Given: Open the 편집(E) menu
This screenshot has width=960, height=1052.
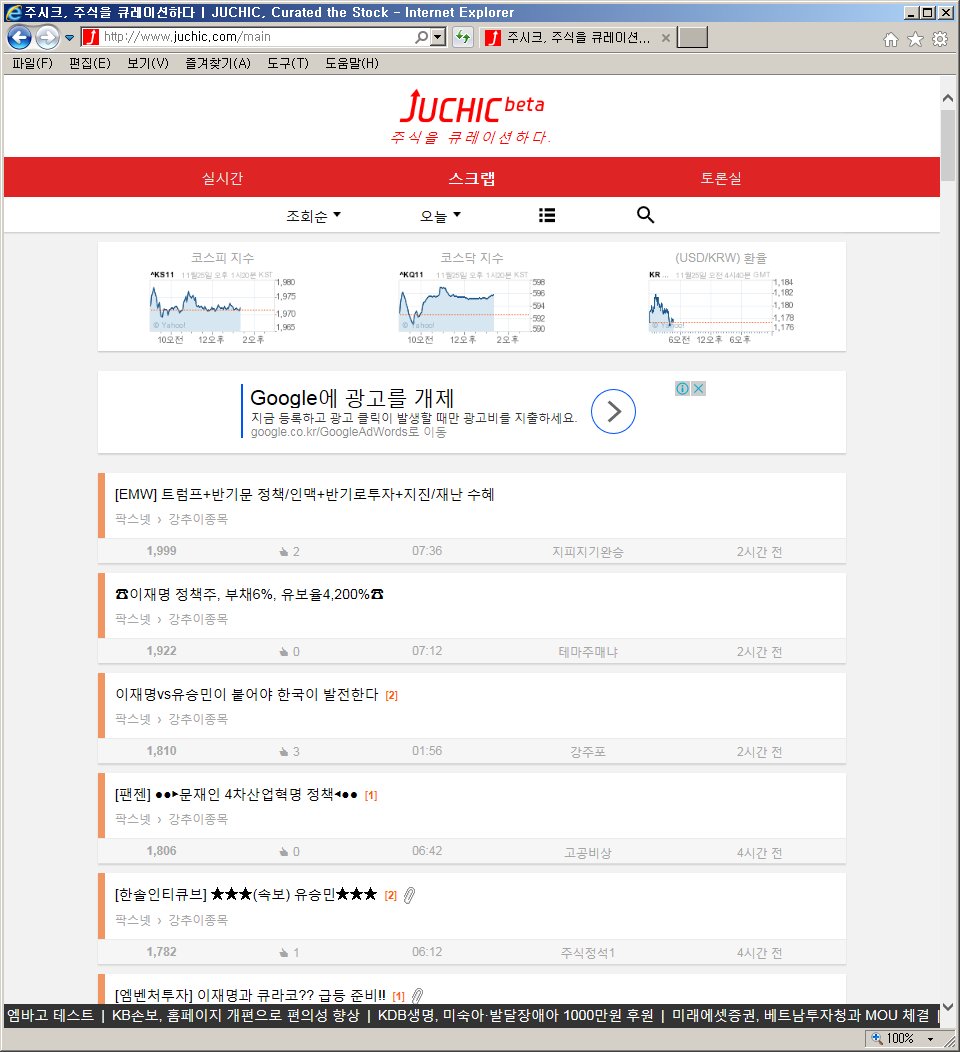Looking at the screenshot, I should click(89, 63).
